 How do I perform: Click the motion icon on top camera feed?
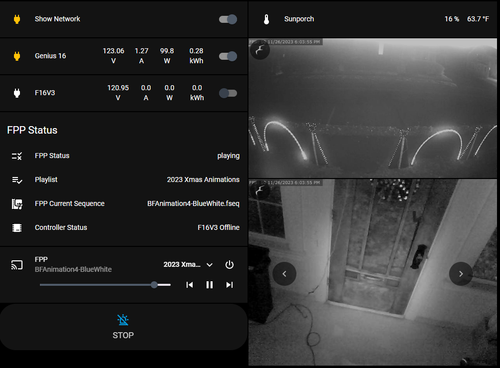260,50
